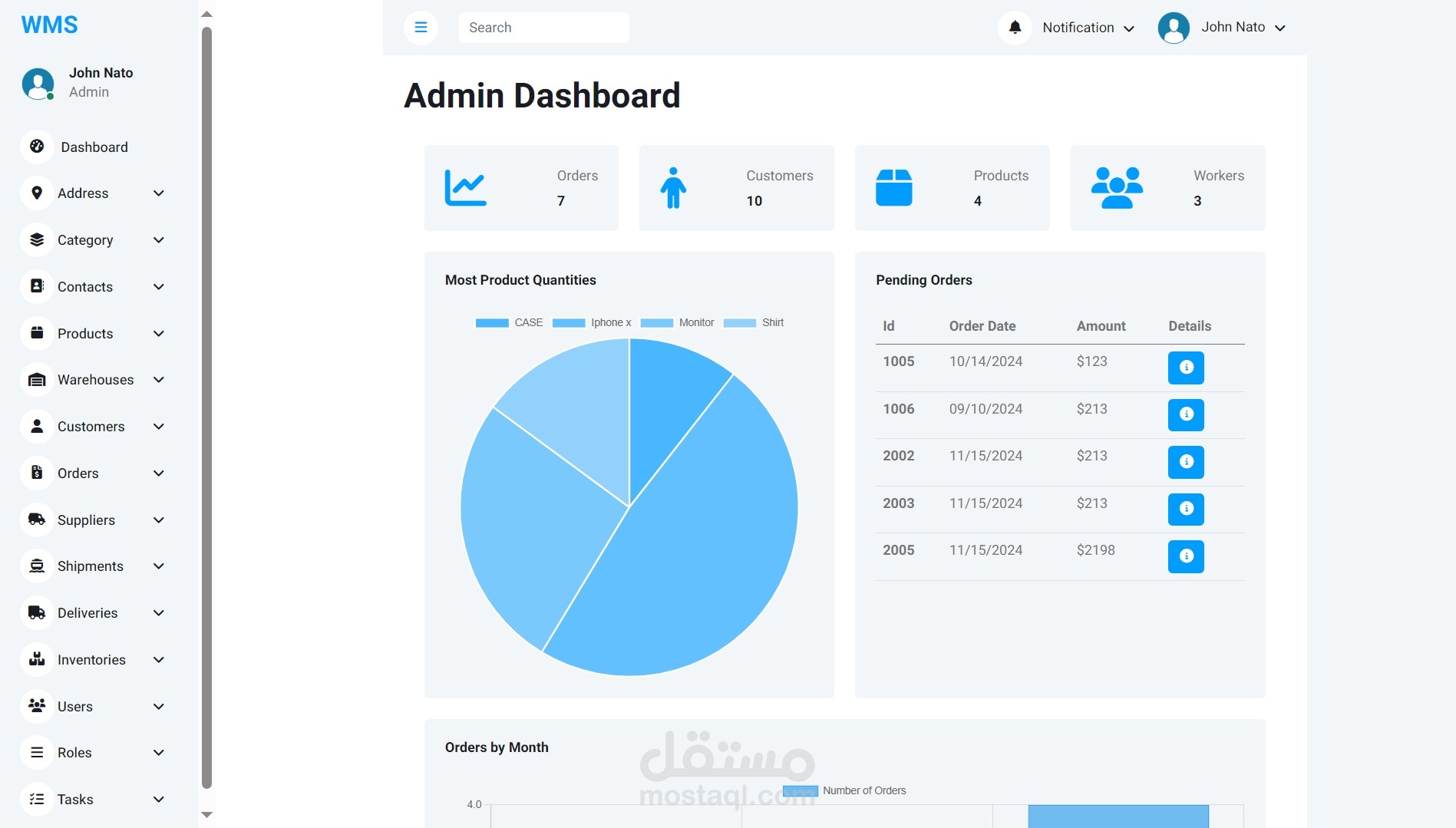Toggle CASE series in pie chart legend
This screenshot has width=1456, height=828.
[x=509, y=322]
